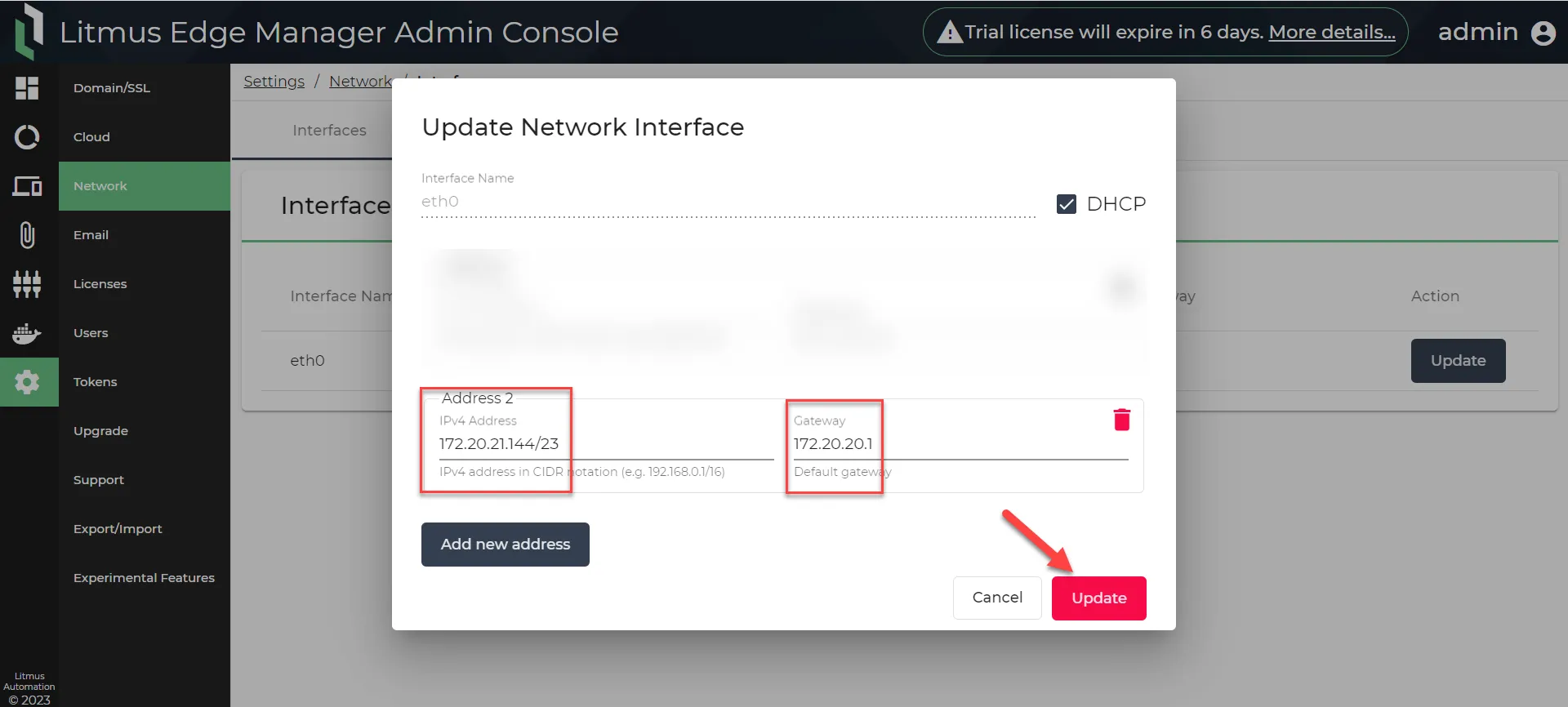1568x707 pixels.
Task: Click the Litmus logo at the top left
Action: click(x=29, y=31)
